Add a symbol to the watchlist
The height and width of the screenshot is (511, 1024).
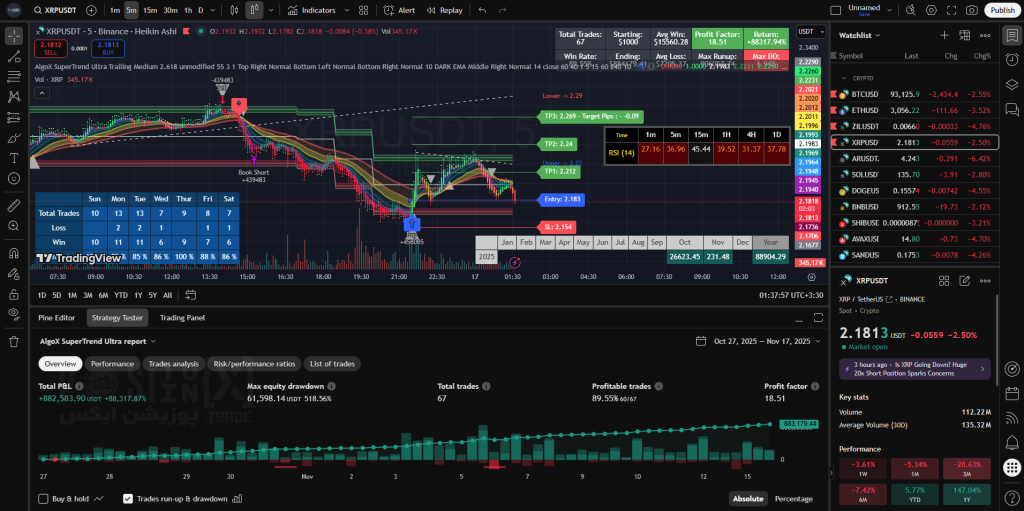pos(944,35)
